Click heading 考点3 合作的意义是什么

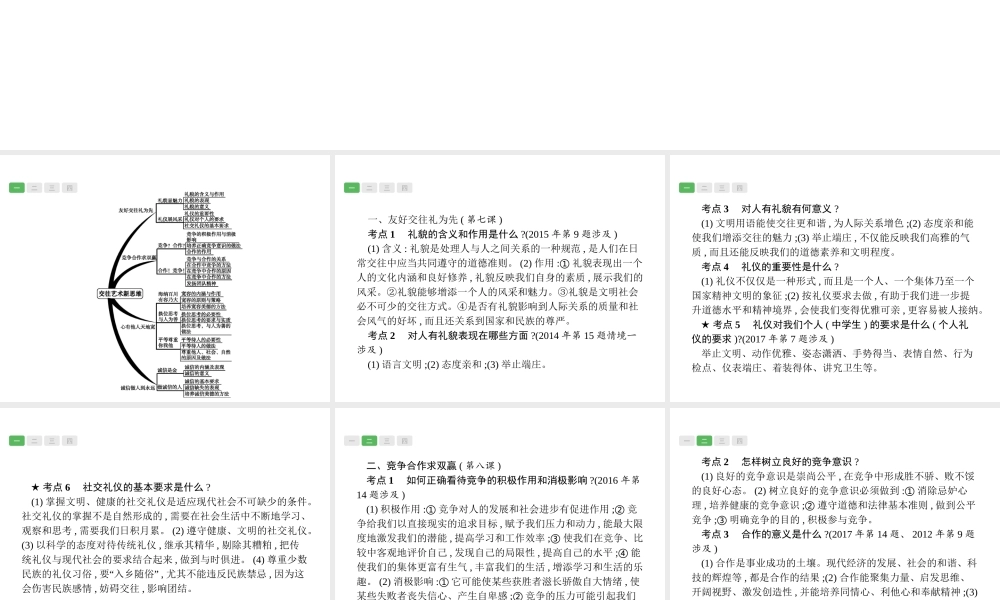coord(834,541)
